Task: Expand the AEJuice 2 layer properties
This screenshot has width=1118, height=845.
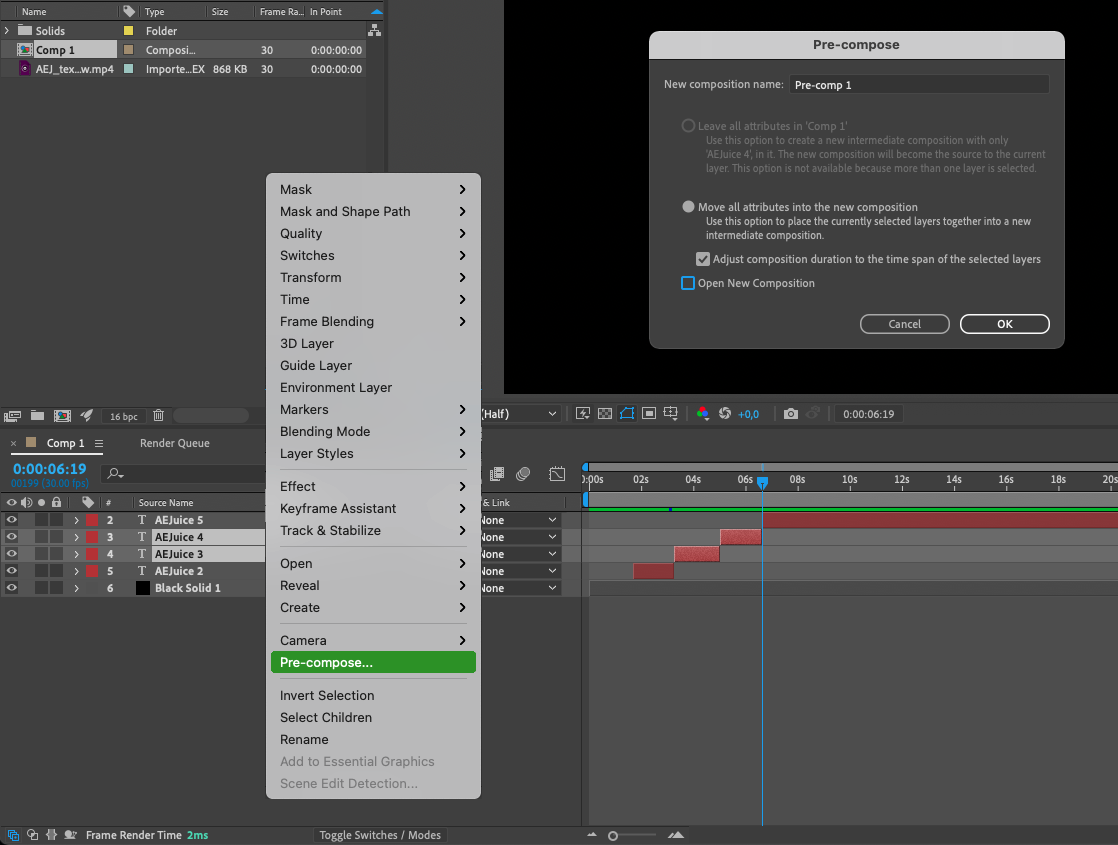Action: pos(76,571)
